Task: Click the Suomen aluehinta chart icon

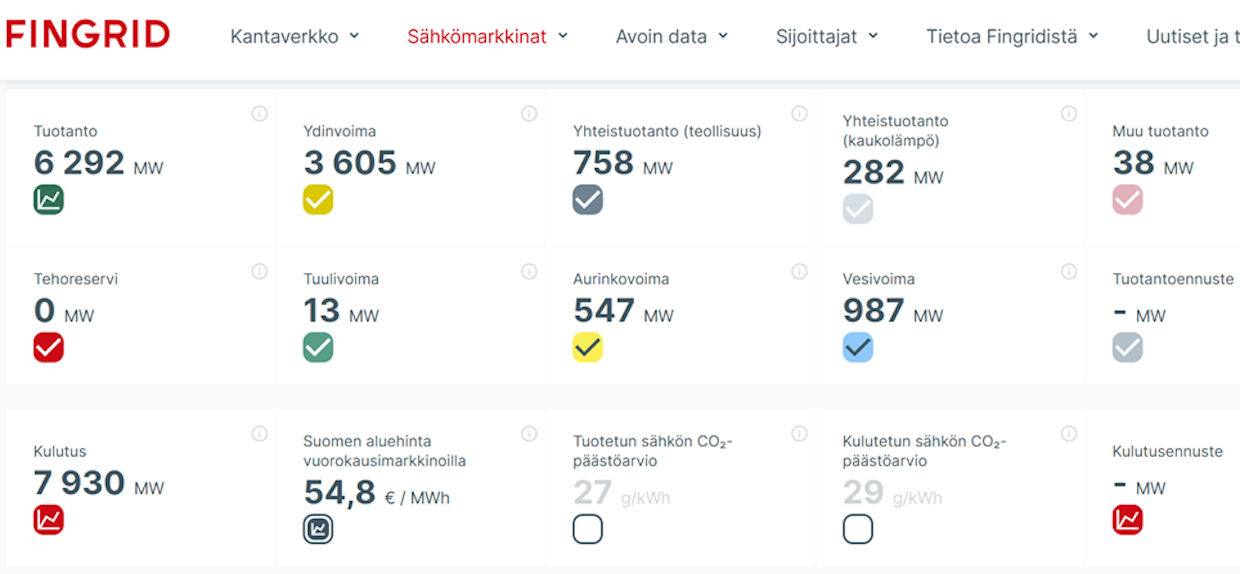Action: coord(318,529)
